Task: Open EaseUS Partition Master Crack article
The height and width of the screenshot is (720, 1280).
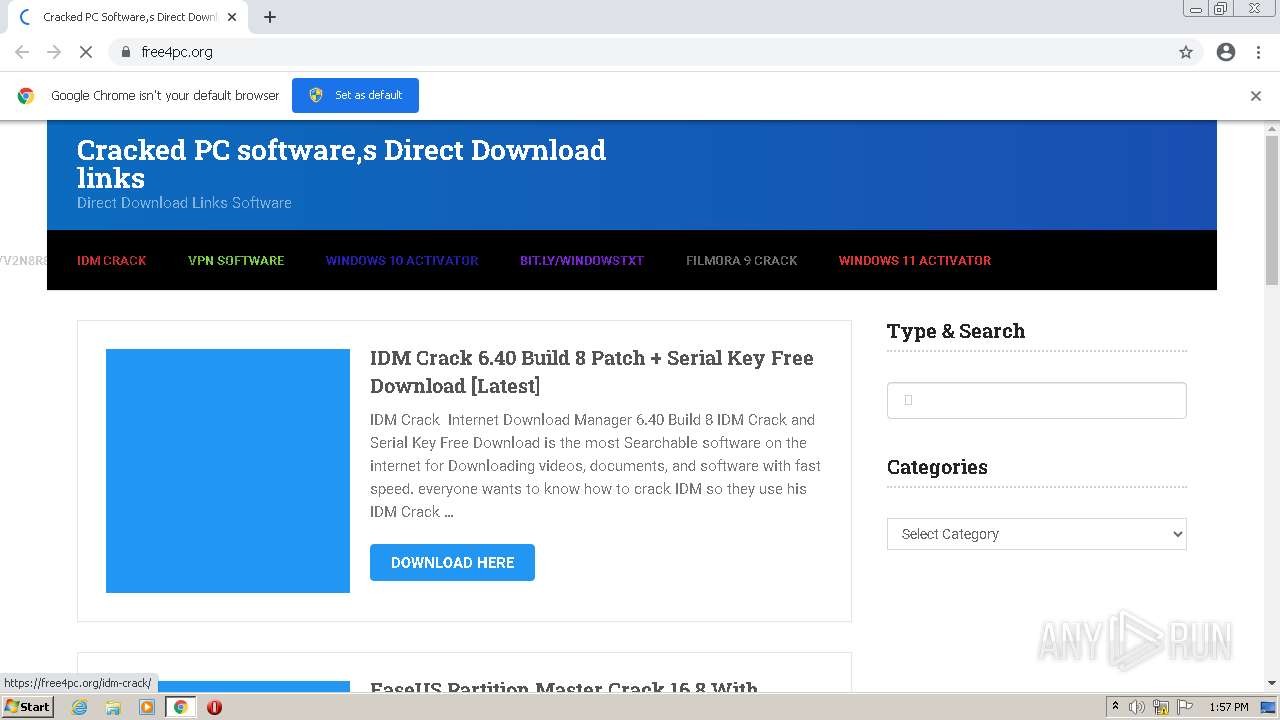Action: pos(564,688)
